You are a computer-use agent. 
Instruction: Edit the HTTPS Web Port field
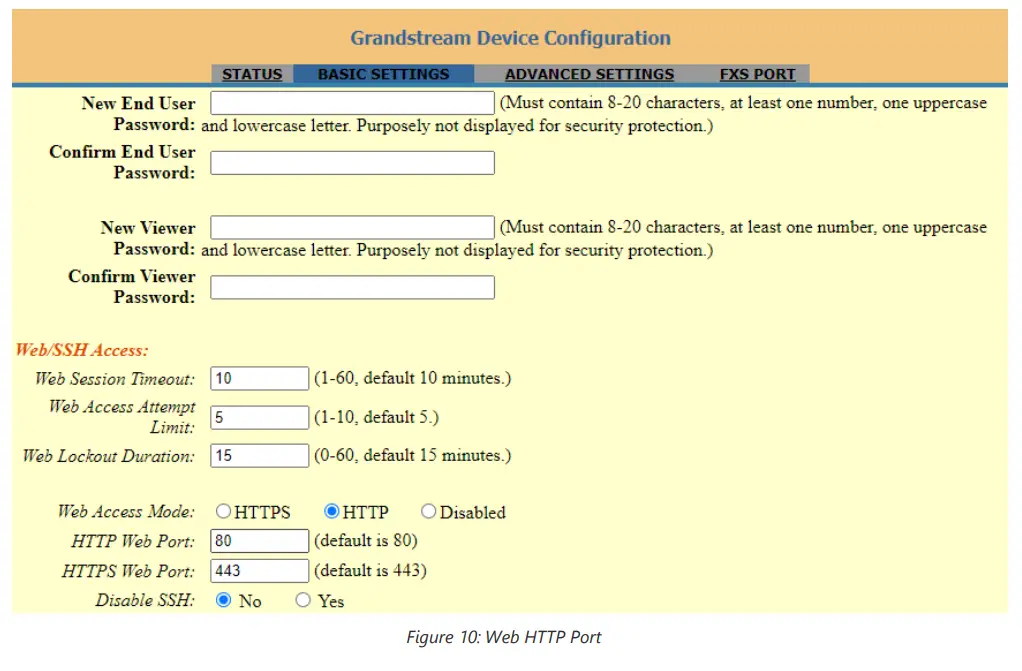(x=259, y=571)
